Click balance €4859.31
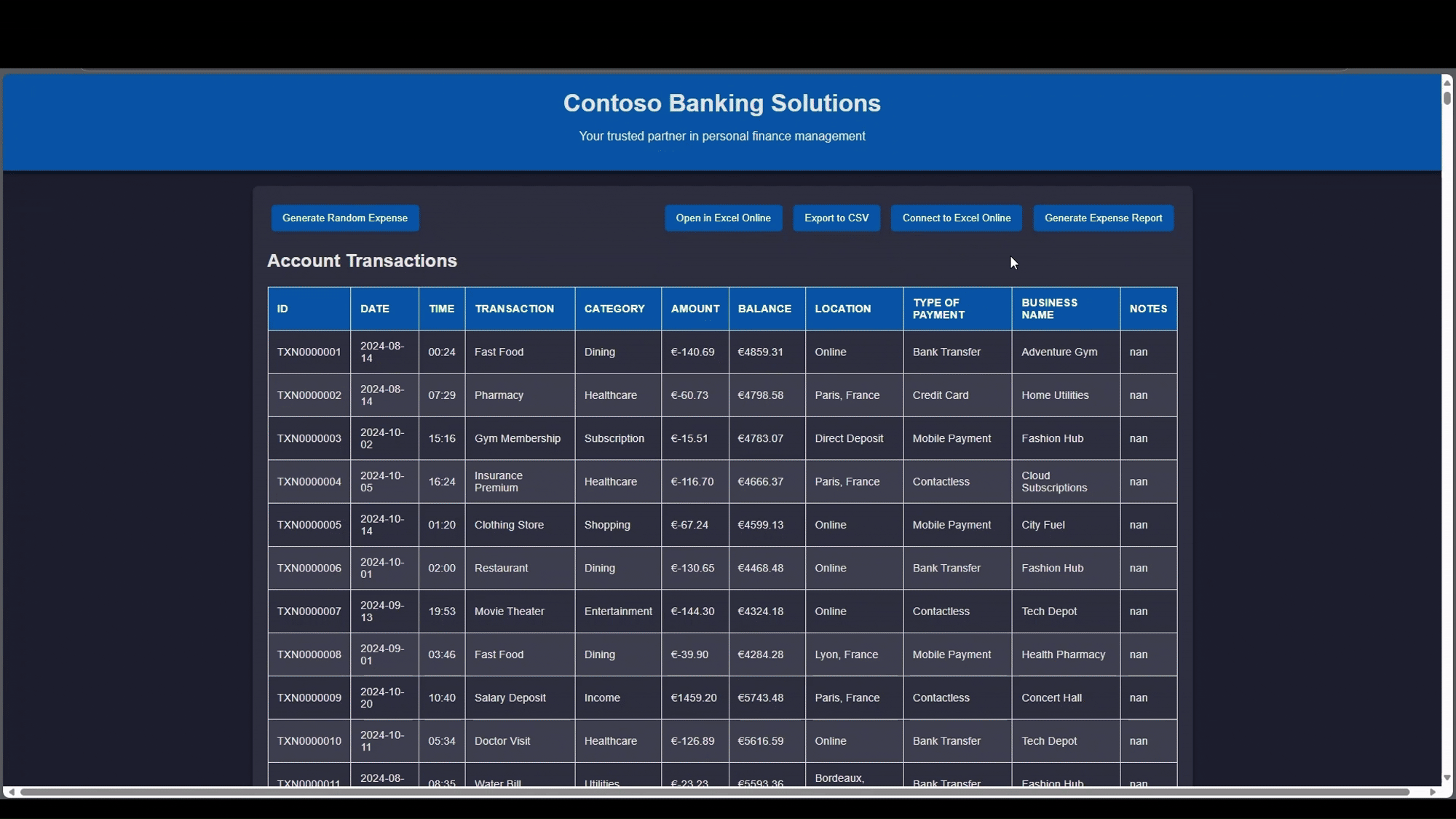 click(x=761, y=352)
